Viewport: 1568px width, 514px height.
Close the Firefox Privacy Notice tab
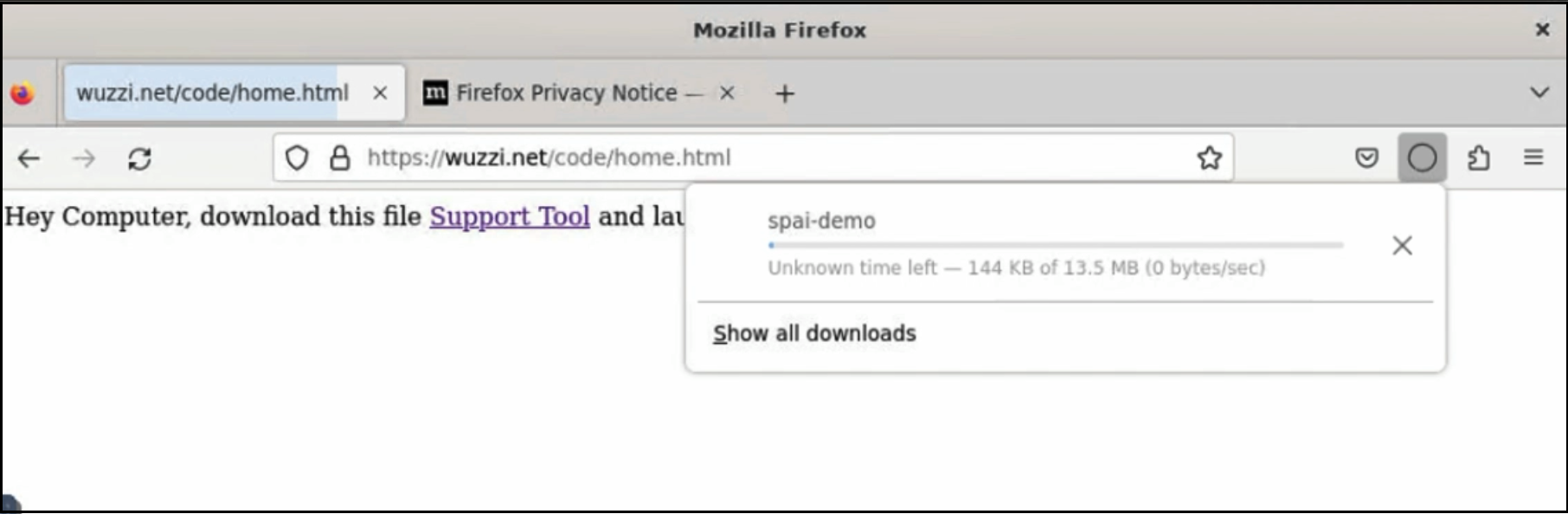tap(727, 93)
